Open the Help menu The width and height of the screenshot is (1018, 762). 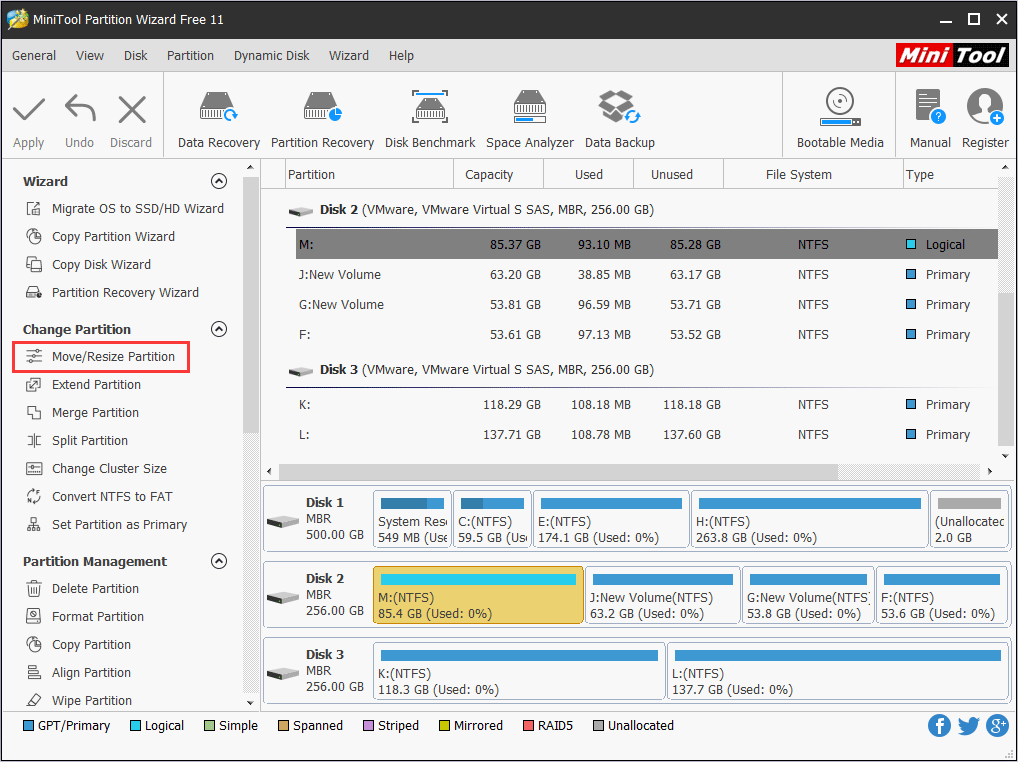(401, 56)
